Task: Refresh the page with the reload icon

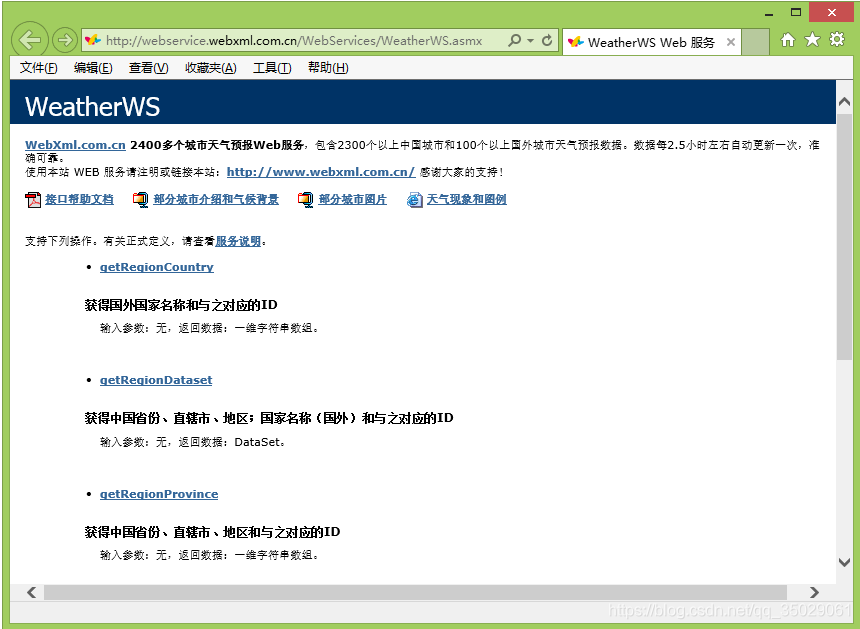Action: [x=547, y=40]
